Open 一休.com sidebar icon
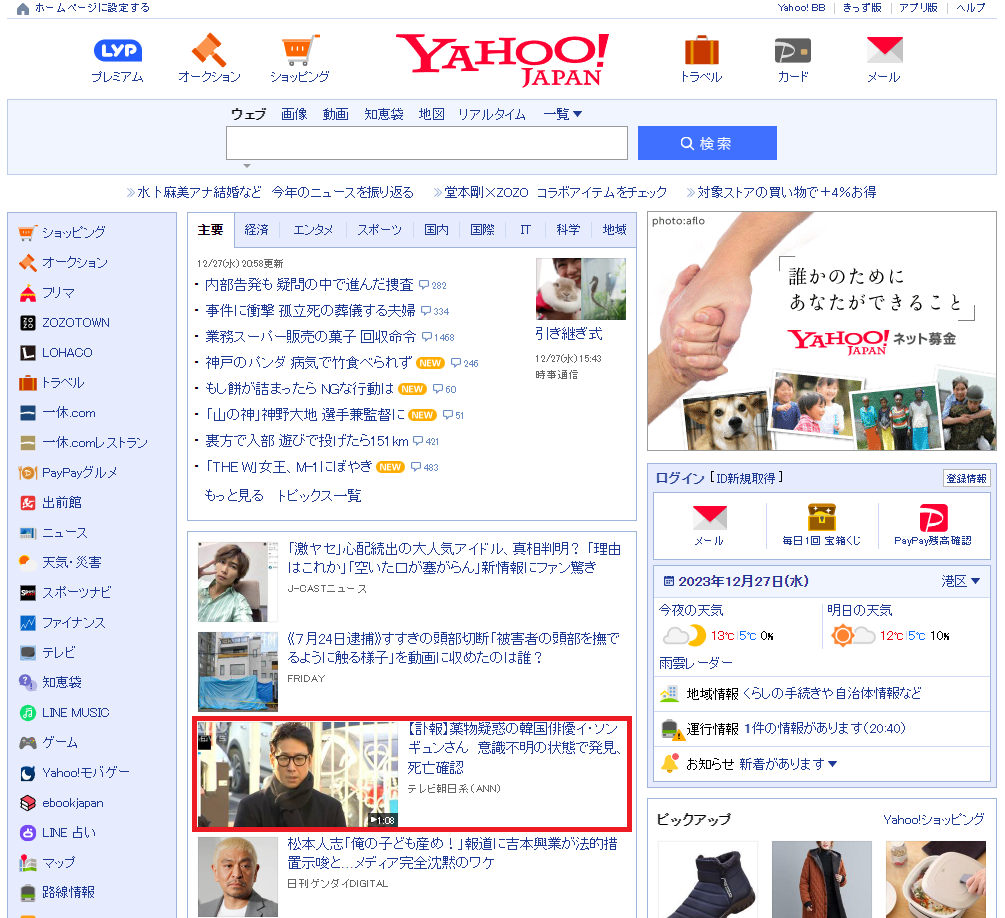Image resolution: width=1005 pixels, height=918 pixels. pos(28,413)
